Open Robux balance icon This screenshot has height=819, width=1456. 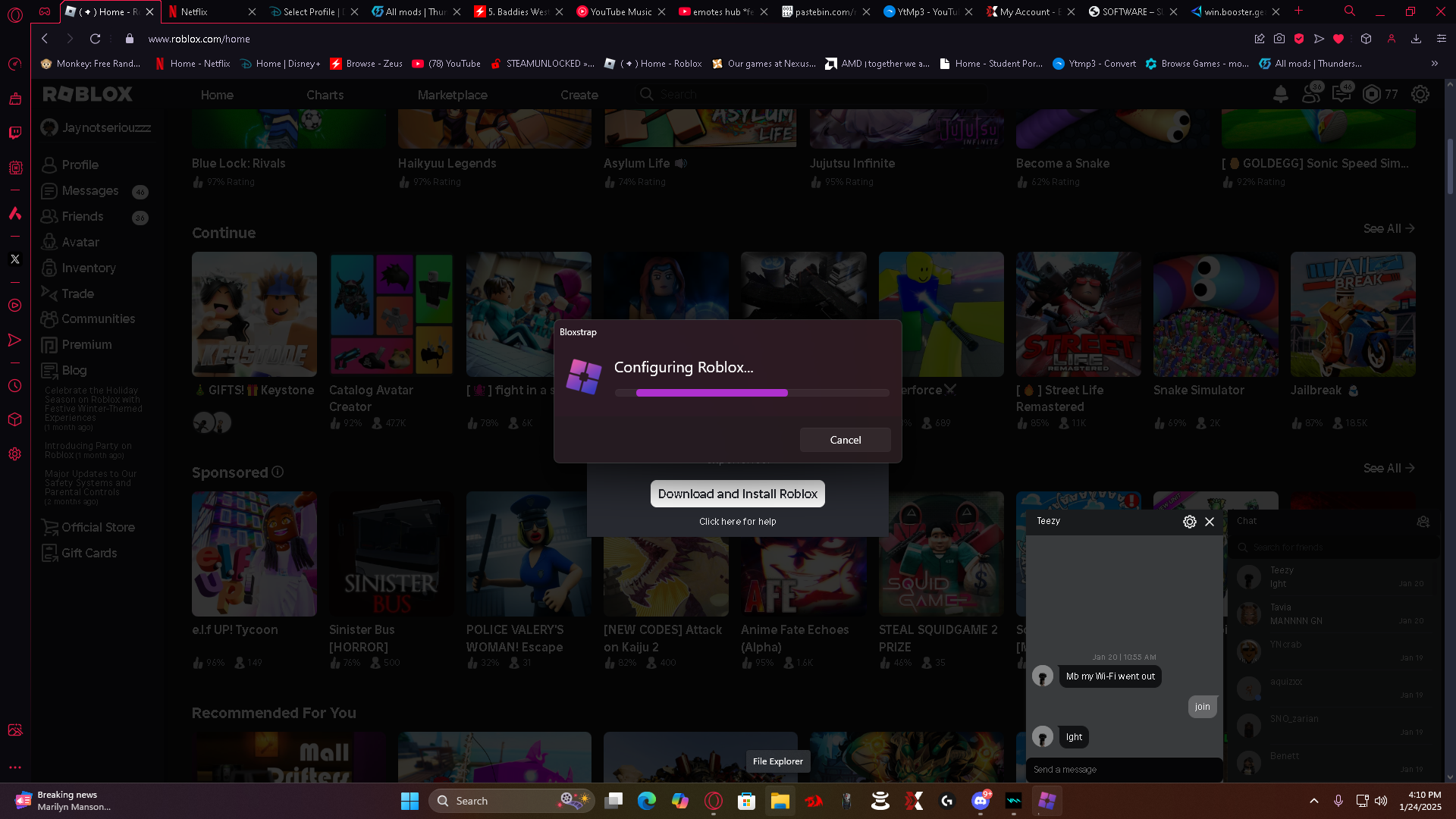coord(1372,94)
